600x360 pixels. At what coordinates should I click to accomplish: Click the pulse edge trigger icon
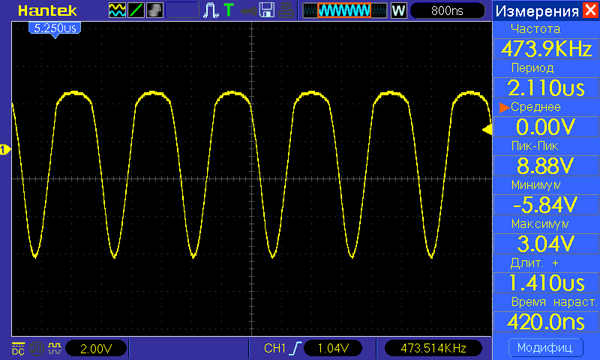[210, 10]
